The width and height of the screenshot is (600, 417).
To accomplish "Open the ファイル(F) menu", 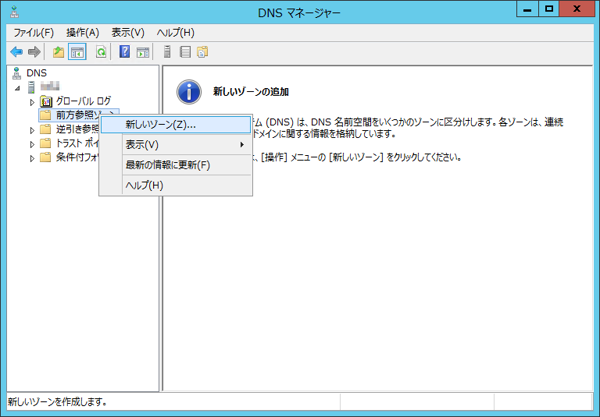I will (34, 33).
